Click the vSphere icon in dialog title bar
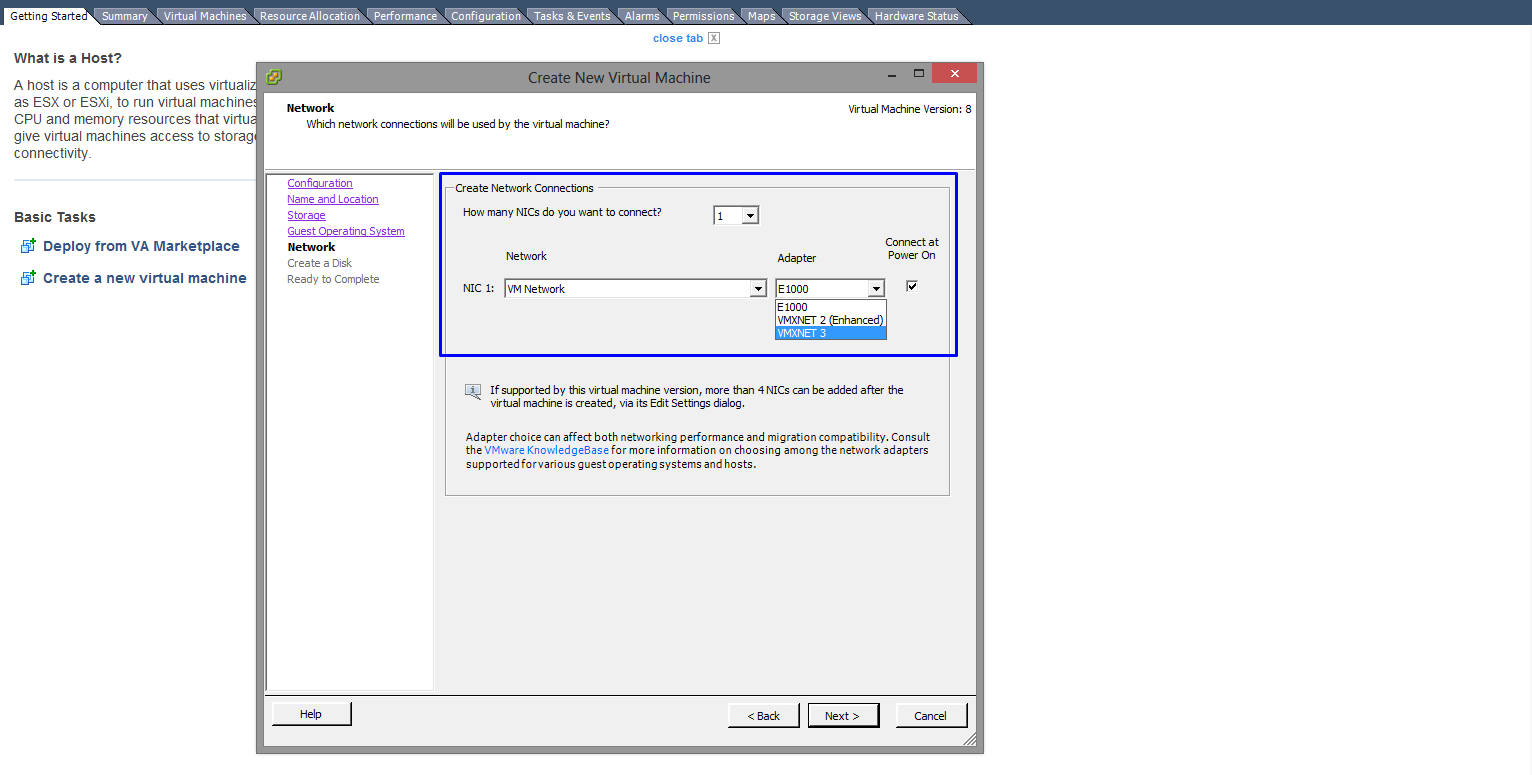Screen dimensions: 1532x775 [274, 77]
